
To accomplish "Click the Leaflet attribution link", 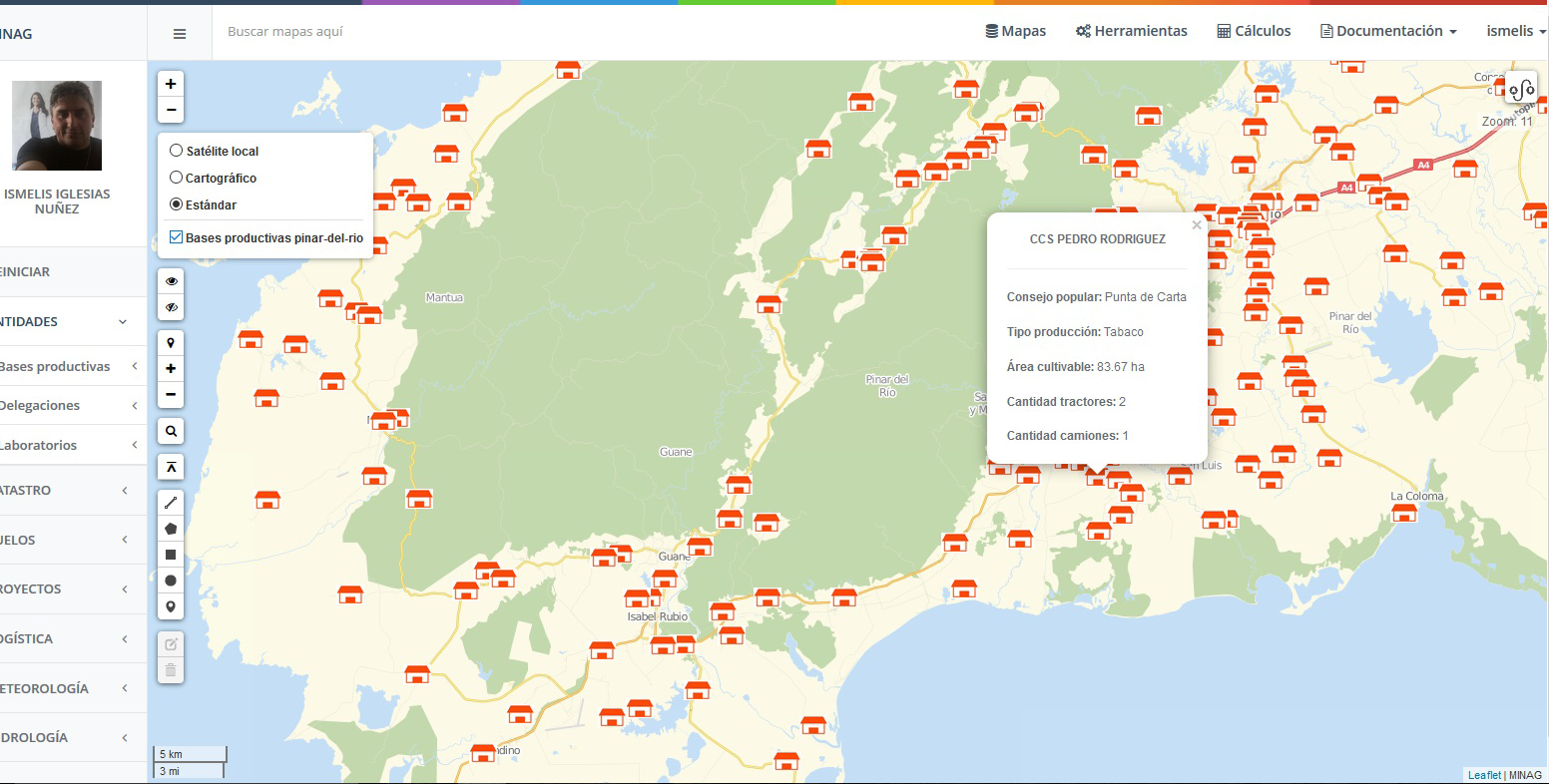I will (1484, 775).
